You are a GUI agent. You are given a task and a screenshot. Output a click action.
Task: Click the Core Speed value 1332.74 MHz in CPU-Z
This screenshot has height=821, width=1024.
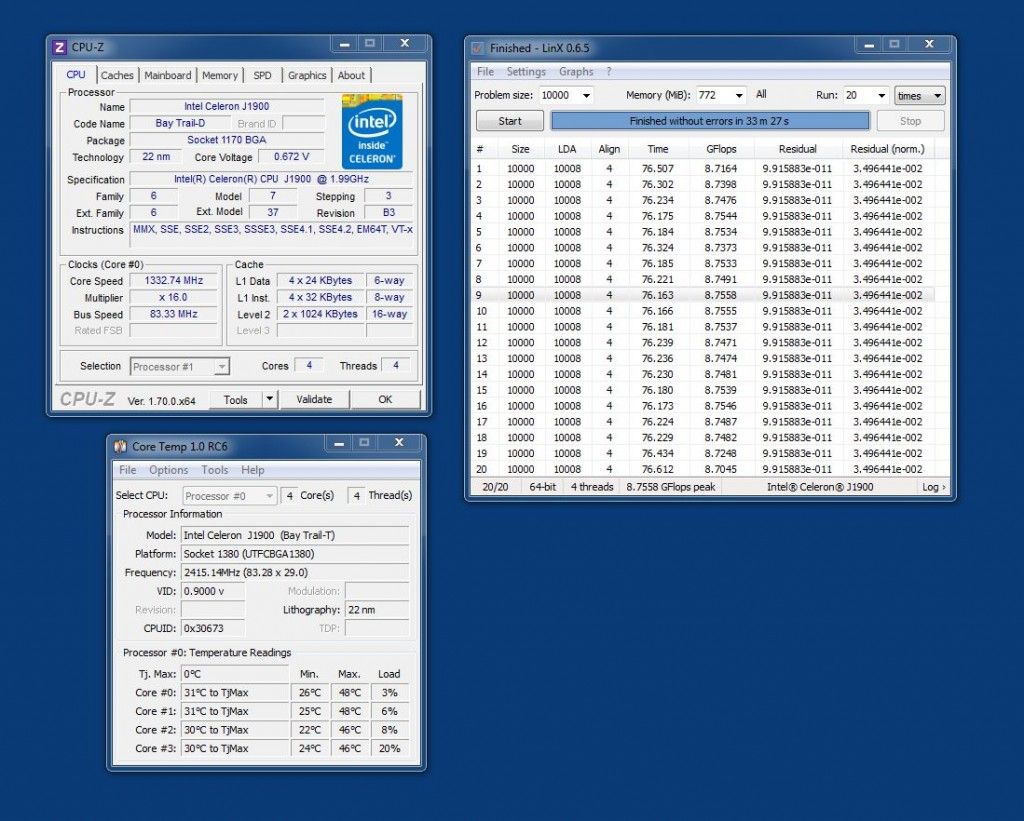click(x=174, y=280)
